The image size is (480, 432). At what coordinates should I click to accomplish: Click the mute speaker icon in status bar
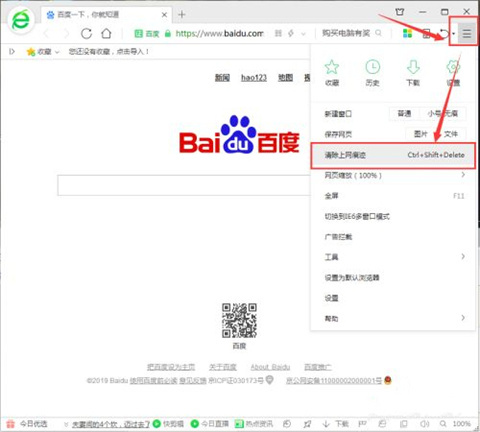point(424,424)
